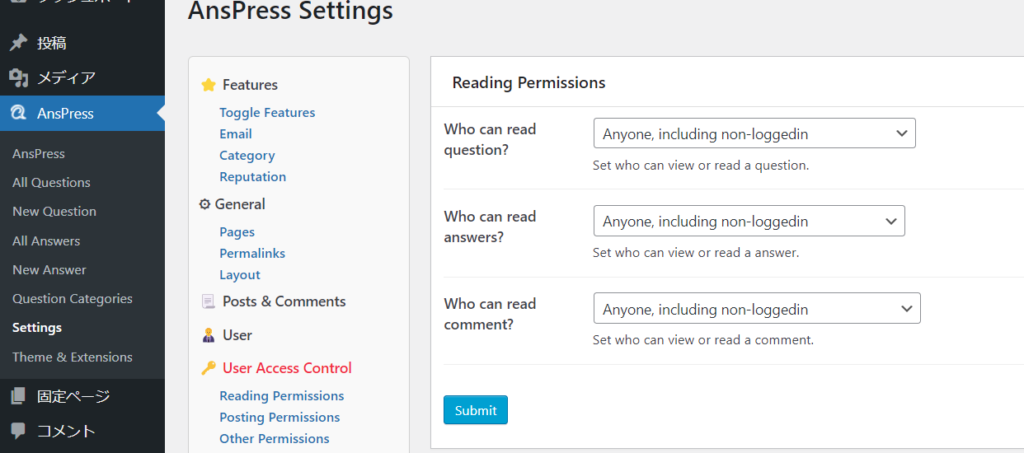Image resolution: width=1024 pixels, height=453 pixels.
Task: Go to Question Categories in the sidebar
Action: (x=72, y=299)
